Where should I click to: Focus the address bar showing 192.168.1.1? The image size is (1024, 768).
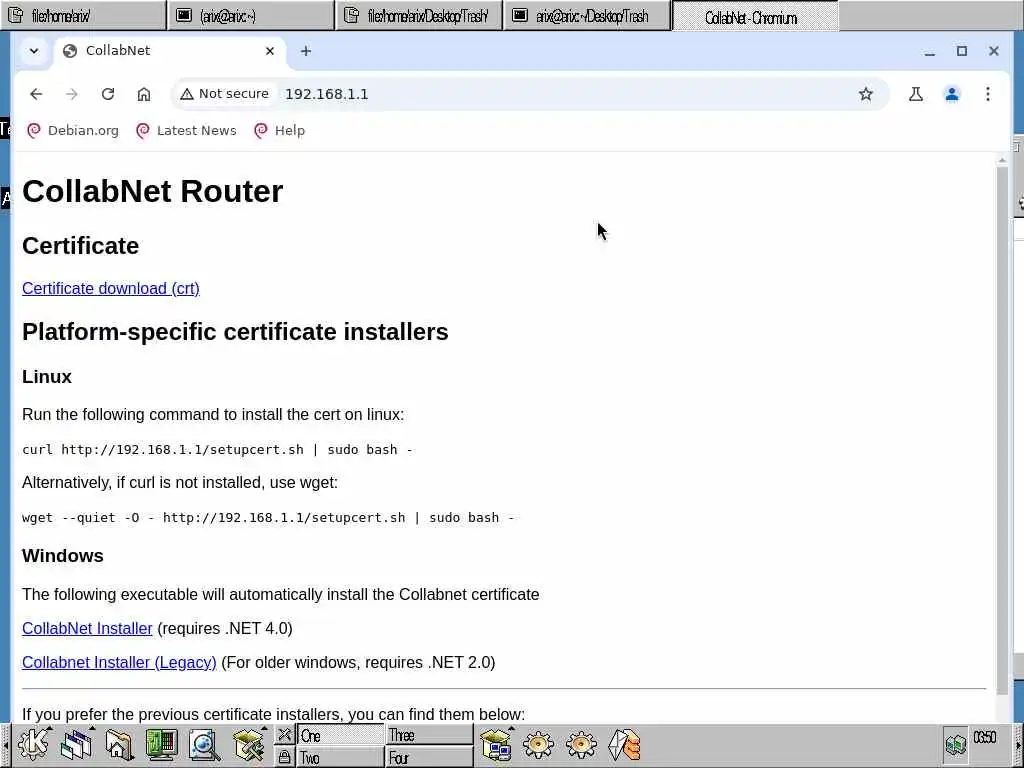[530, 94]
